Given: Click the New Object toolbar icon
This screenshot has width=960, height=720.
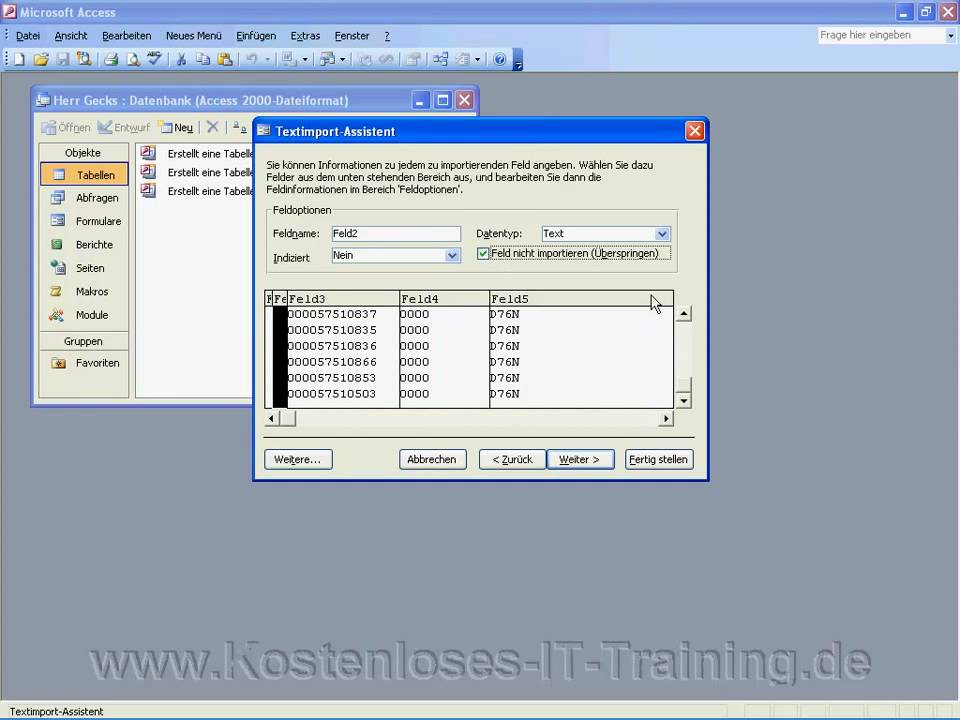Looking at the screenshot, I should pyautogui.click(x=463, y=59).
